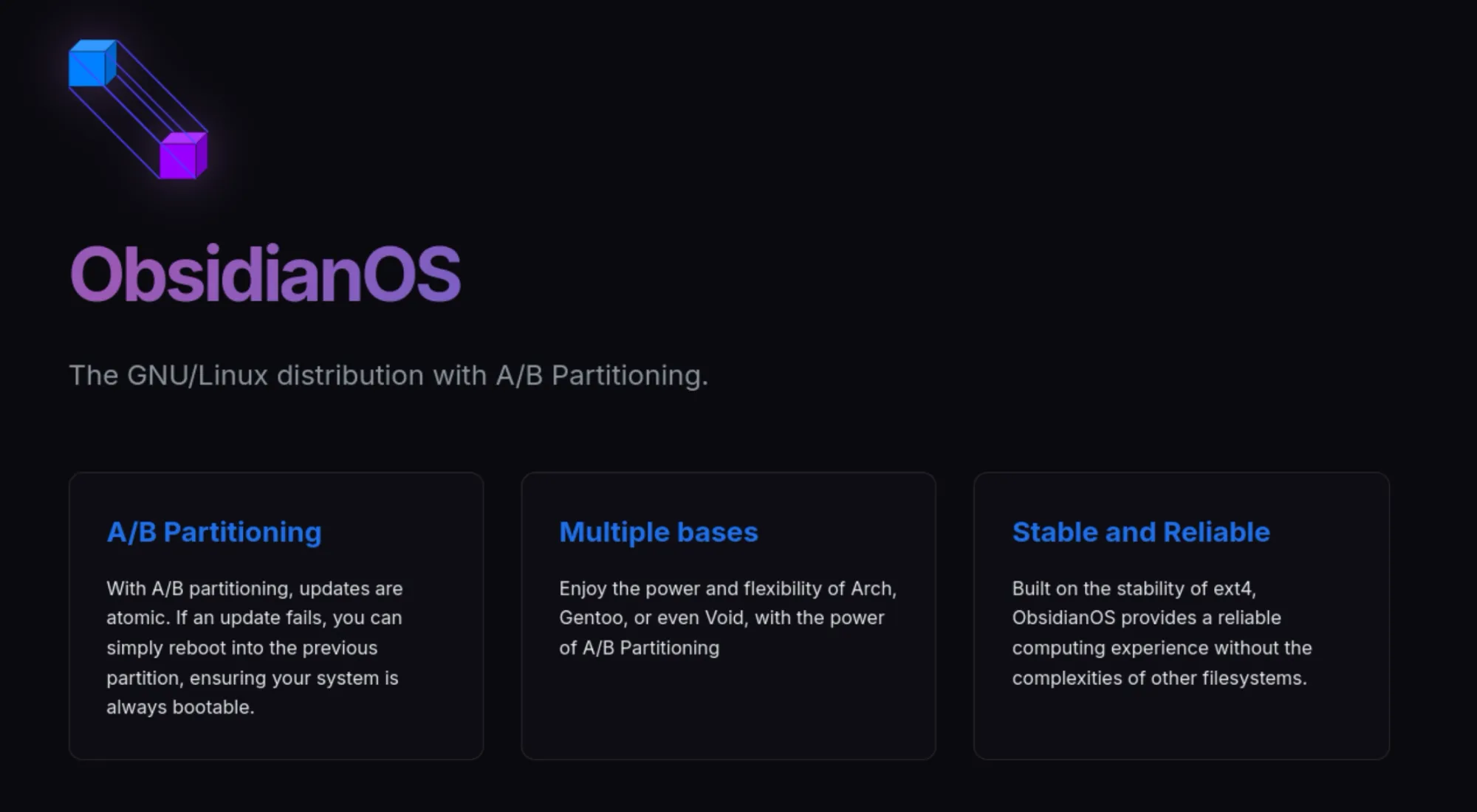The image size is (1477, 812).
Task: Select the Stable and Reliable card heading
Action: coord(1140,532)
